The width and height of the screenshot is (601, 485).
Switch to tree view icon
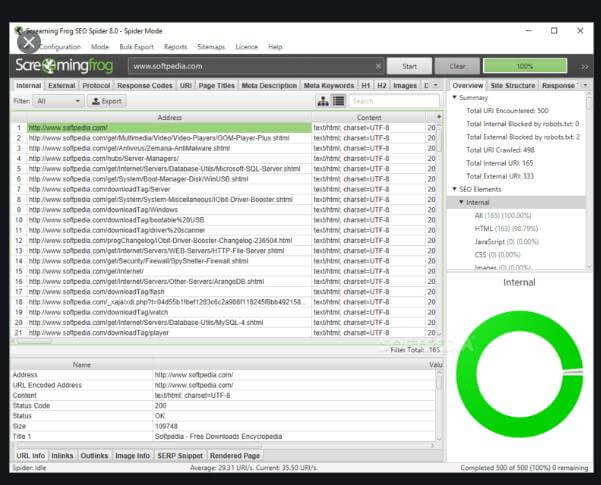click(x=323, y=101)
